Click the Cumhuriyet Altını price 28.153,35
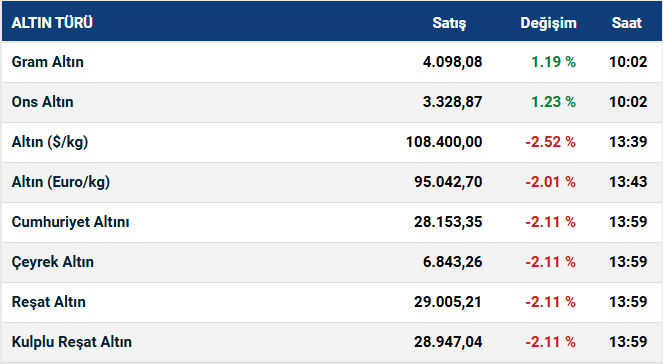 click(x=448, y=222)
